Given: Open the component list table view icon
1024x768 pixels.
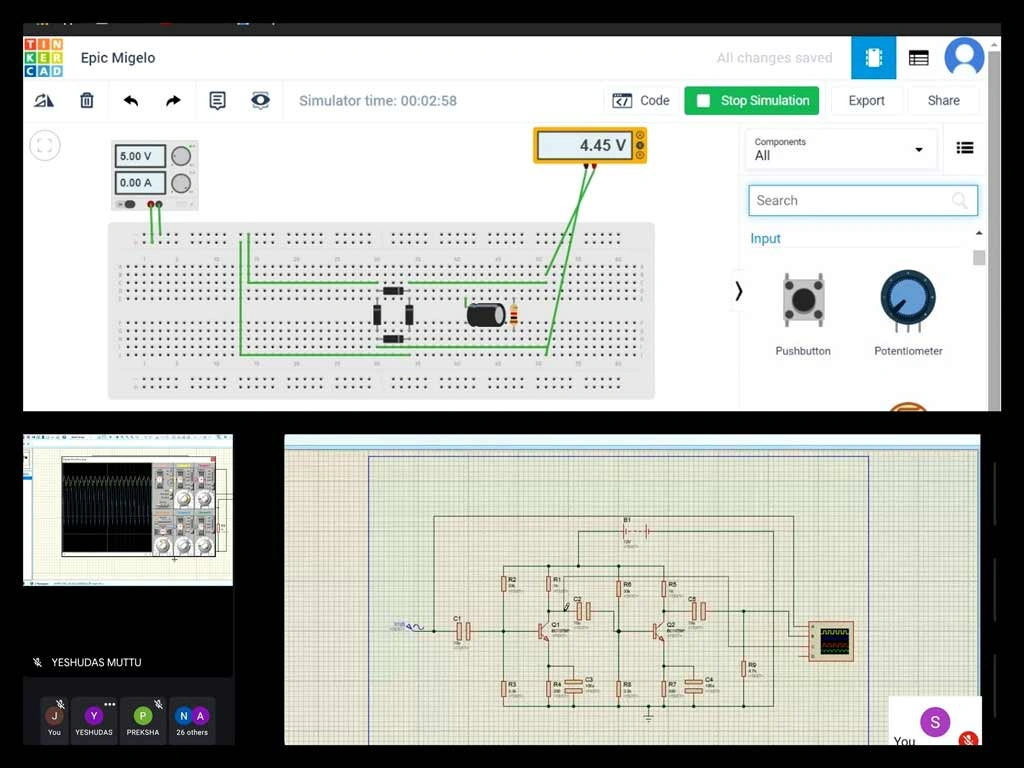Looking at the screenshot, I should click(918, 58).
